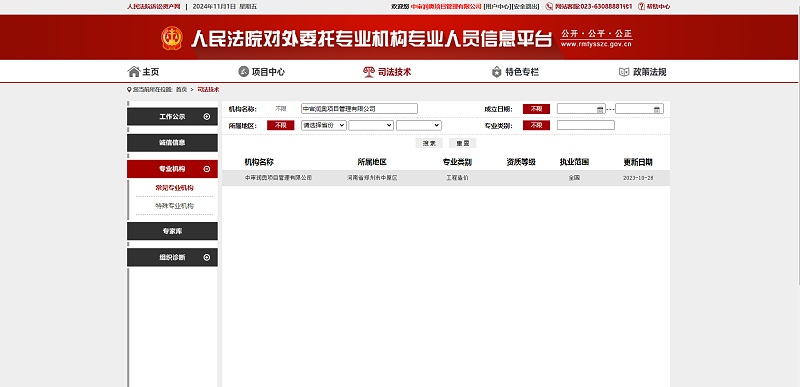Click the 机构名称 column header
This screenshot has height=387, width=800.
259,162
